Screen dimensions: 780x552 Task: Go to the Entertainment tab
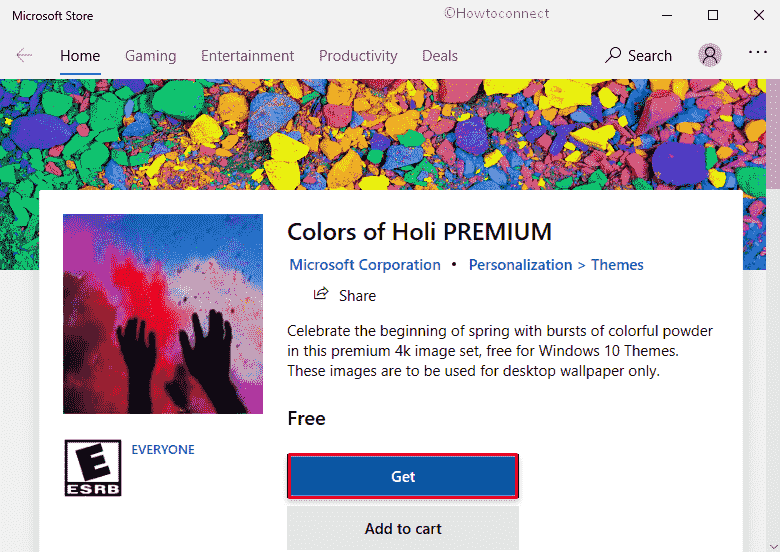pyautogui.click(x=247, y=56)
